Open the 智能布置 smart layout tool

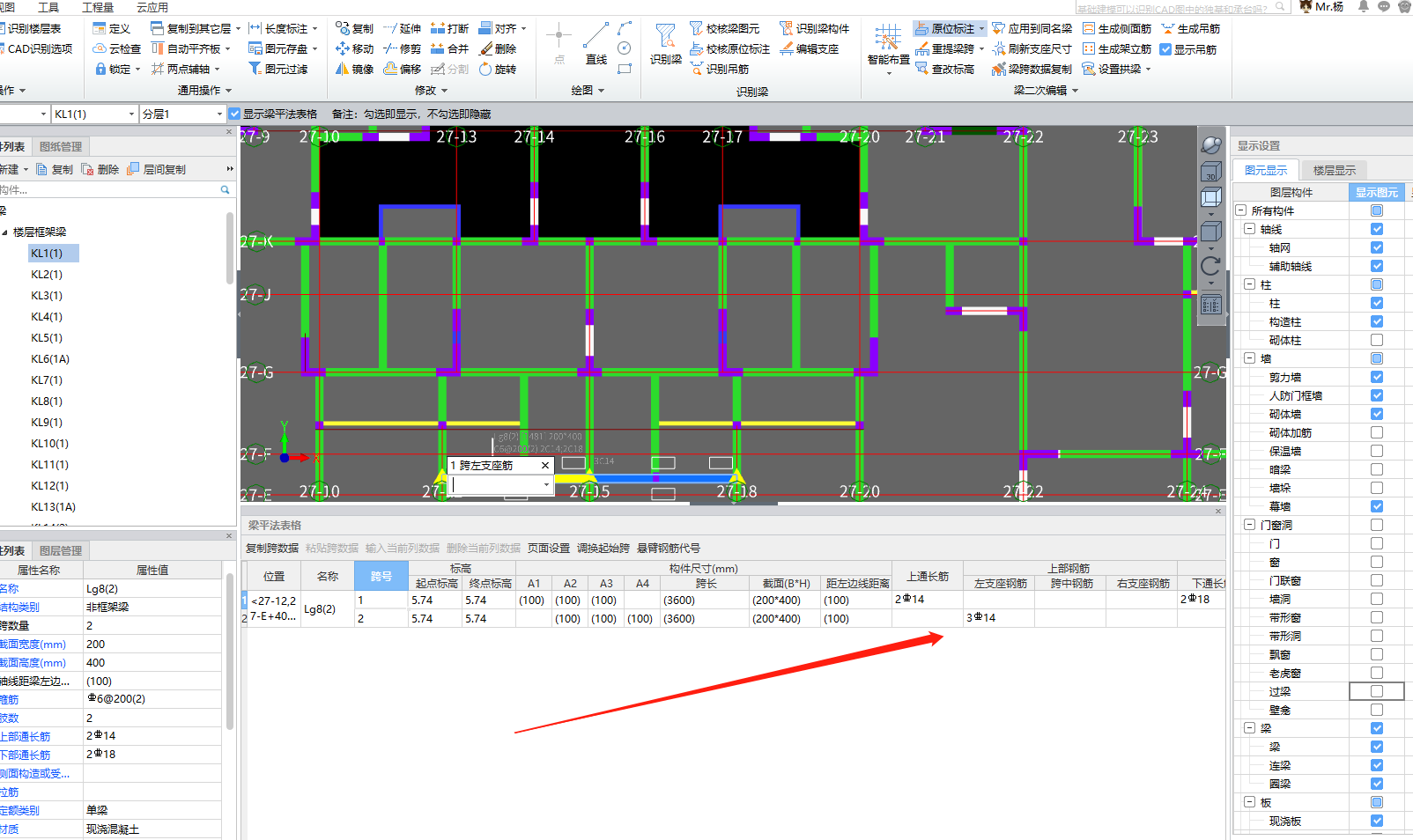point(888,46)
